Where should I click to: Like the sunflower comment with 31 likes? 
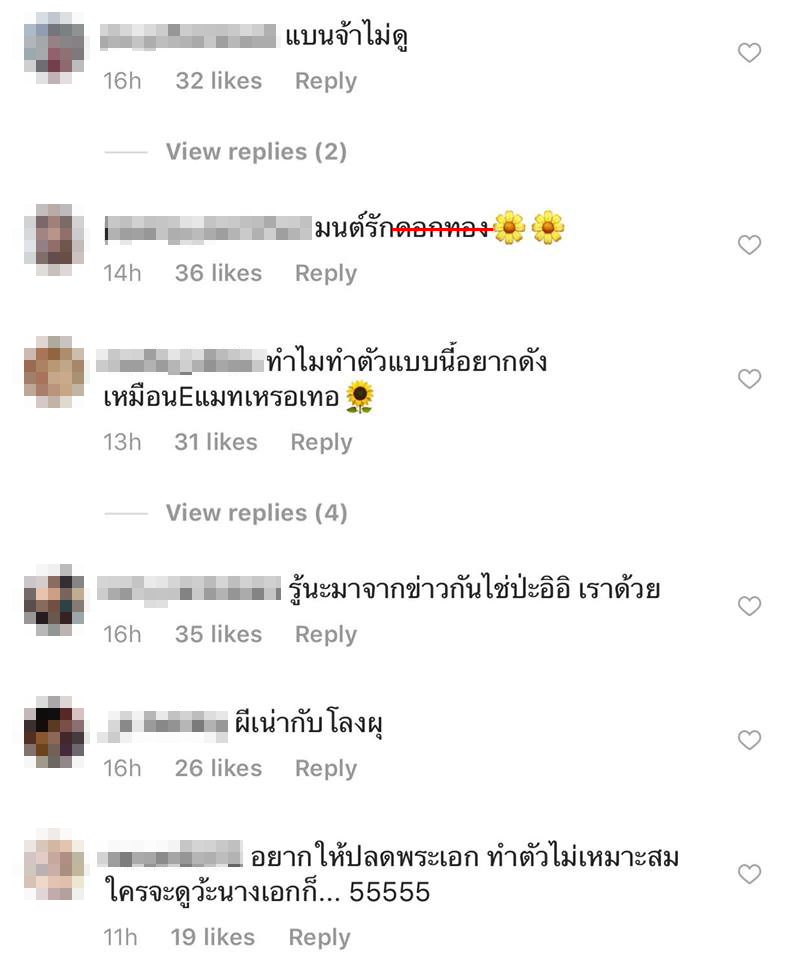pyautogui.click(x=748, y=378)
